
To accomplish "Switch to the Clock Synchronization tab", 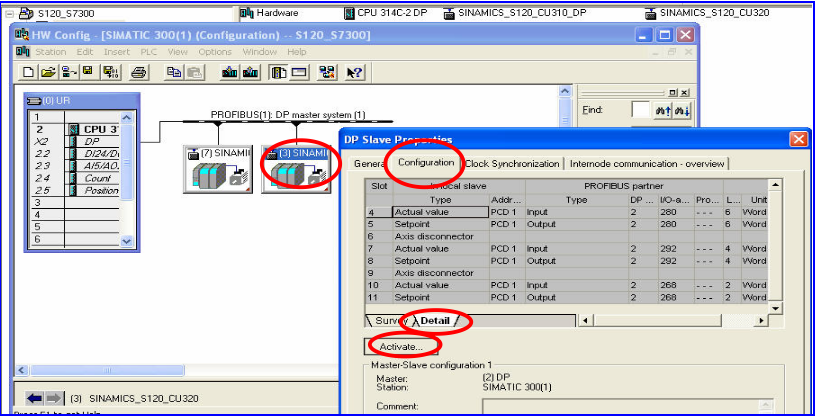I will tap(513, 163).
